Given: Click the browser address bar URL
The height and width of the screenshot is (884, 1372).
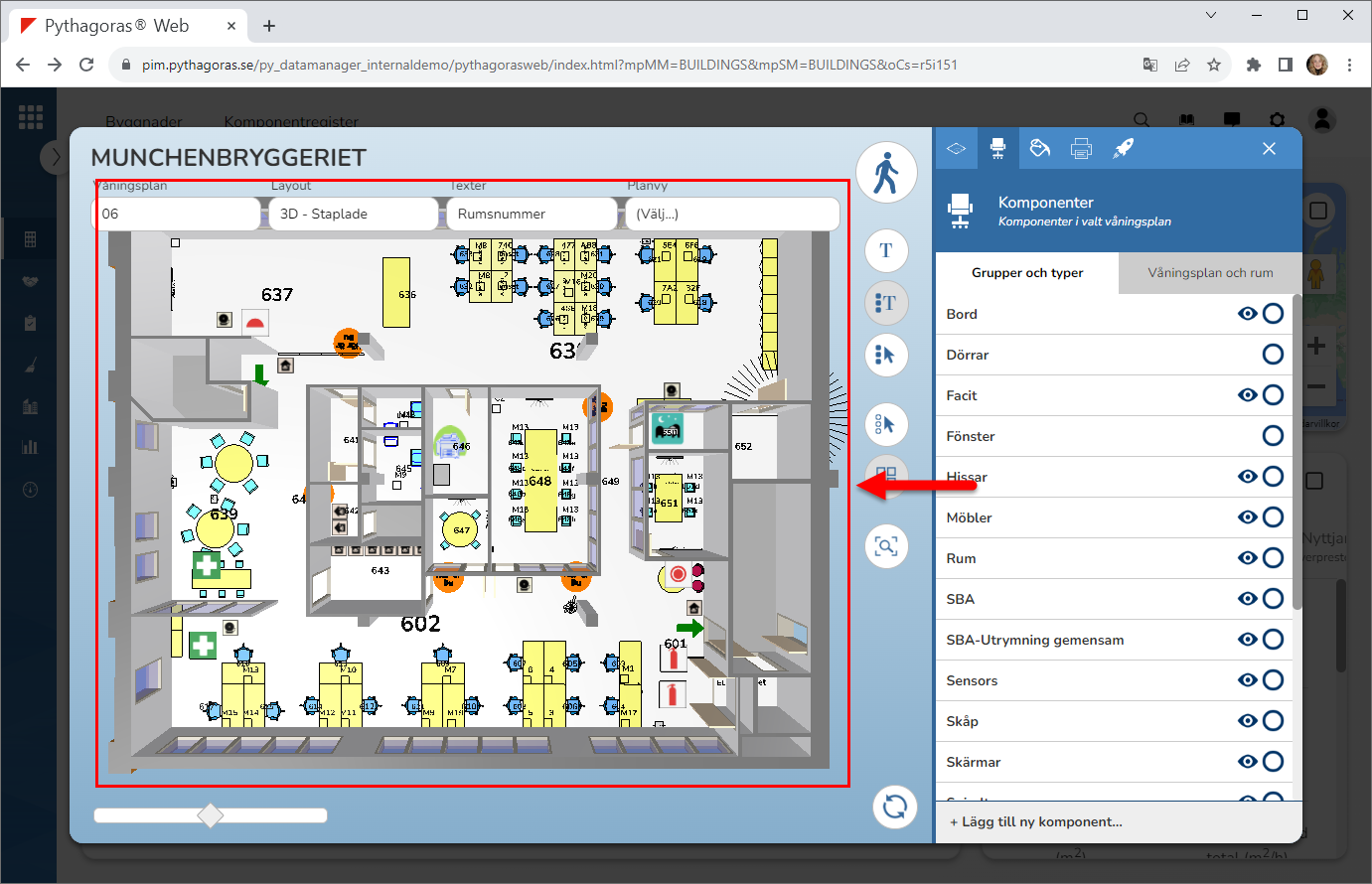Looking at the screenshot, I should 549,65.
